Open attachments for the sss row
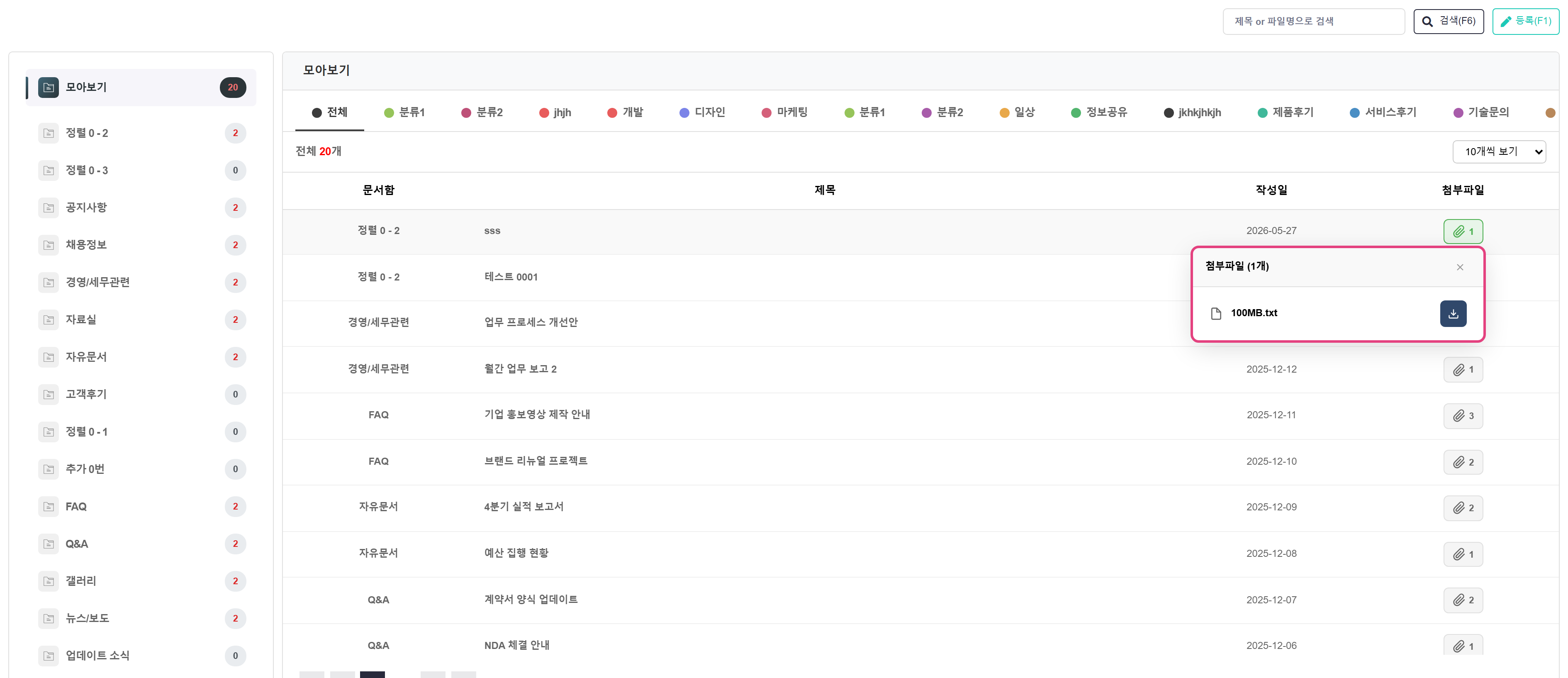This screenshot has width=1568, height=678. tap(1463, 231)
